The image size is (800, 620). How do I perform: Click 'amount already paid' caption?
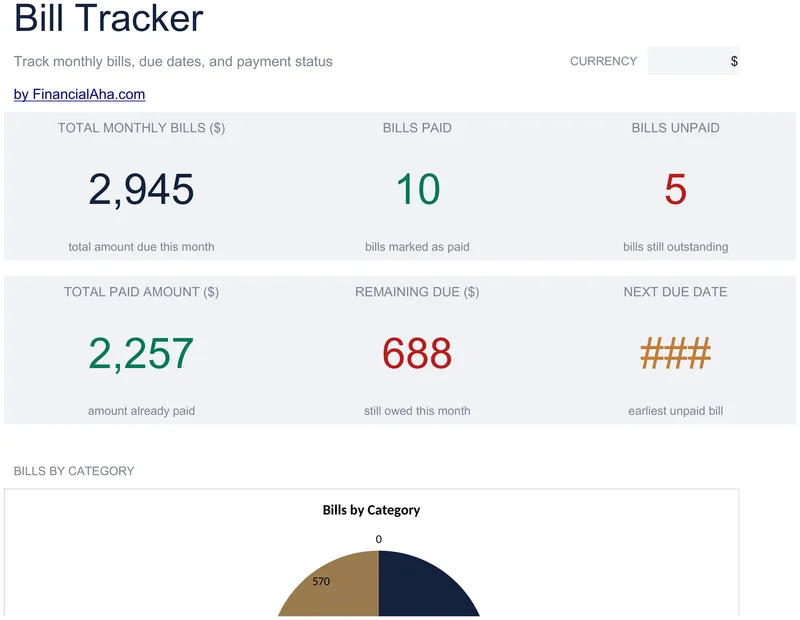coord(141,411)
